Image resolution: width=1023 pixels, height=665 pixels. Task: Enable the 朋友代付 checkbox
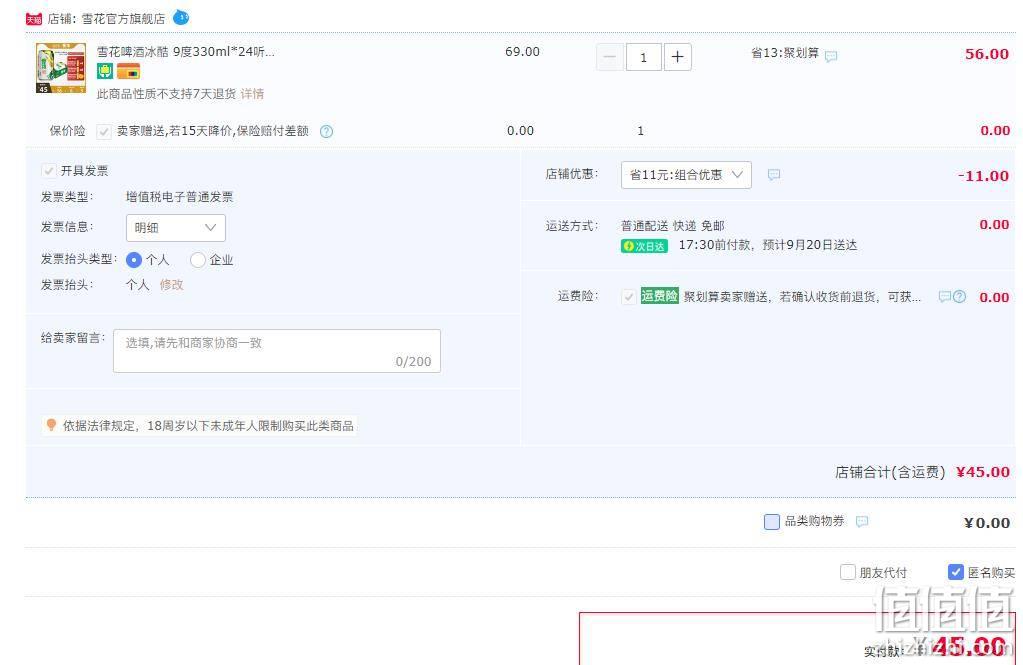point(847,572)
